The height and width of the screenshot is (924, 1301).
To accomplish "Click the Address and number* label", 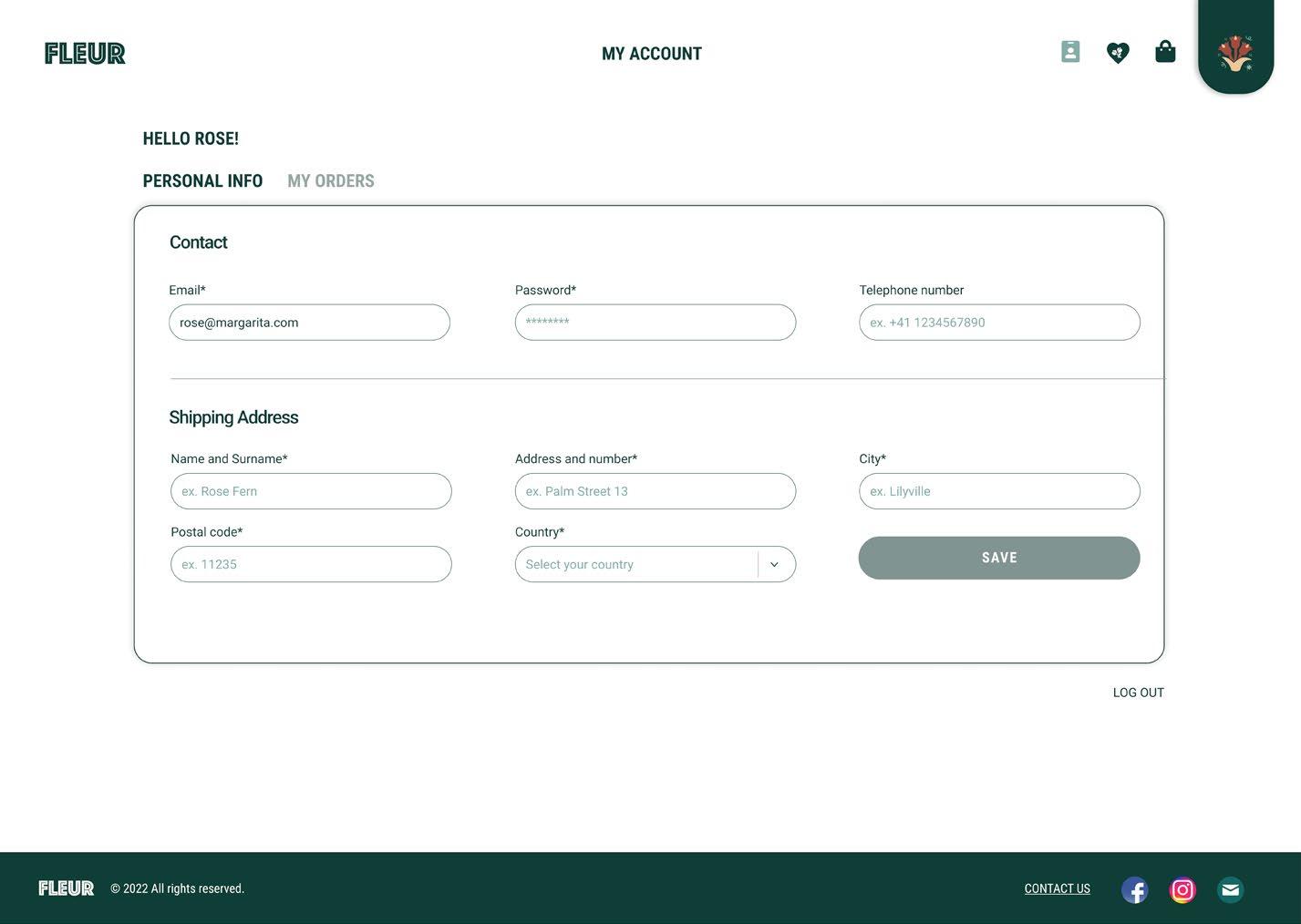I will 576,458.
